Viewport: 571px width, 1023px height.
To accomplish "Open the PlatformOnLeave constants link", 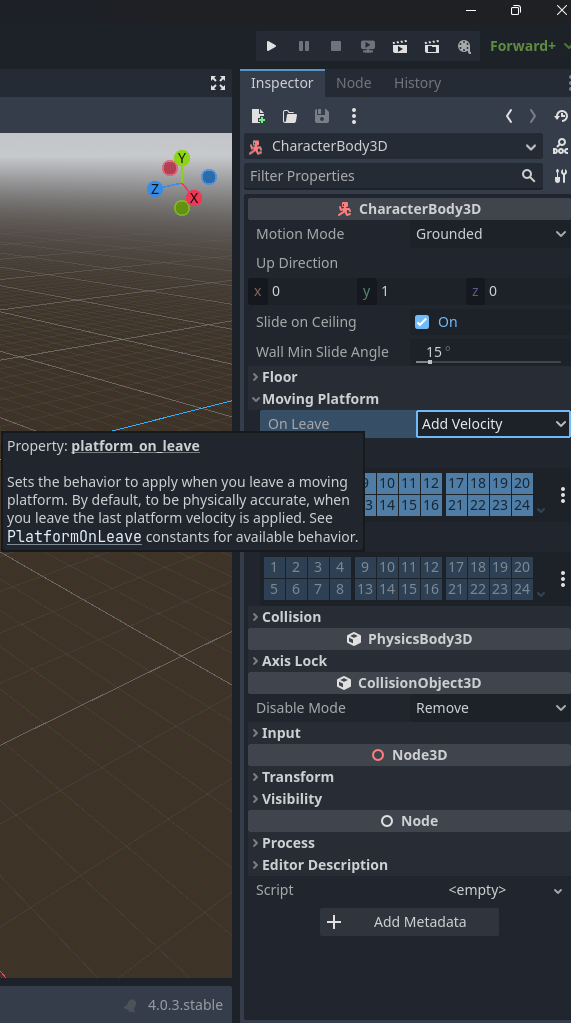I will [74, 537].
